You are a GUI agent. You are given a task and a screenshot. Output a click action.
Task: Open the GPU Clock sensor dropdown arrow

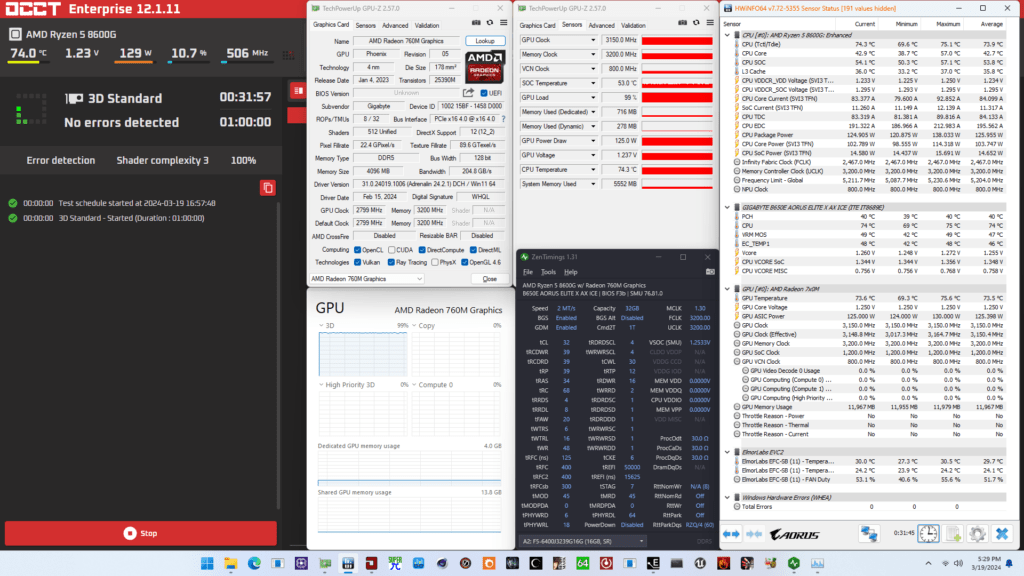coord(593,40)
